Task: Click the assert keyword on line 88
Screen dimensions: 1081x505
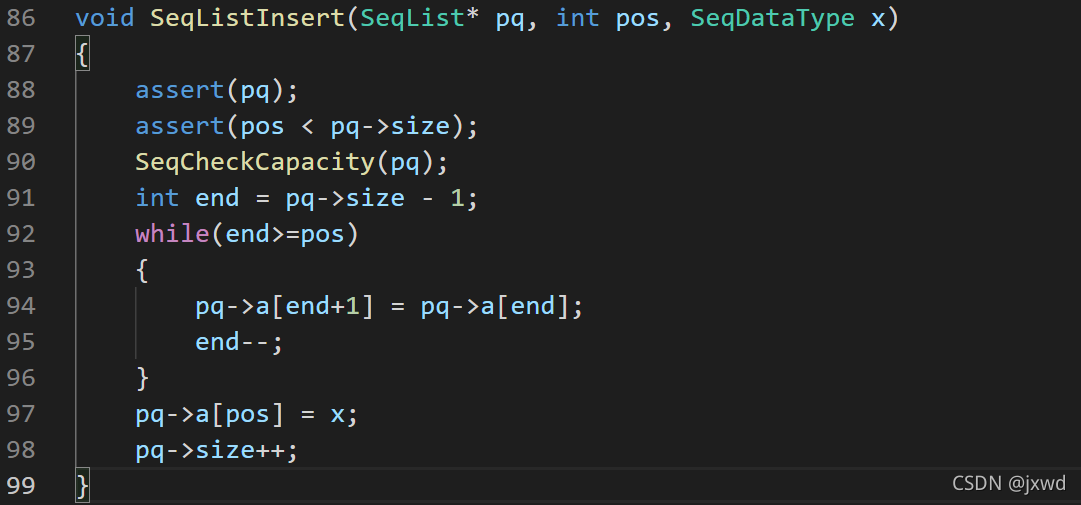Action: (x=180, y=90)
